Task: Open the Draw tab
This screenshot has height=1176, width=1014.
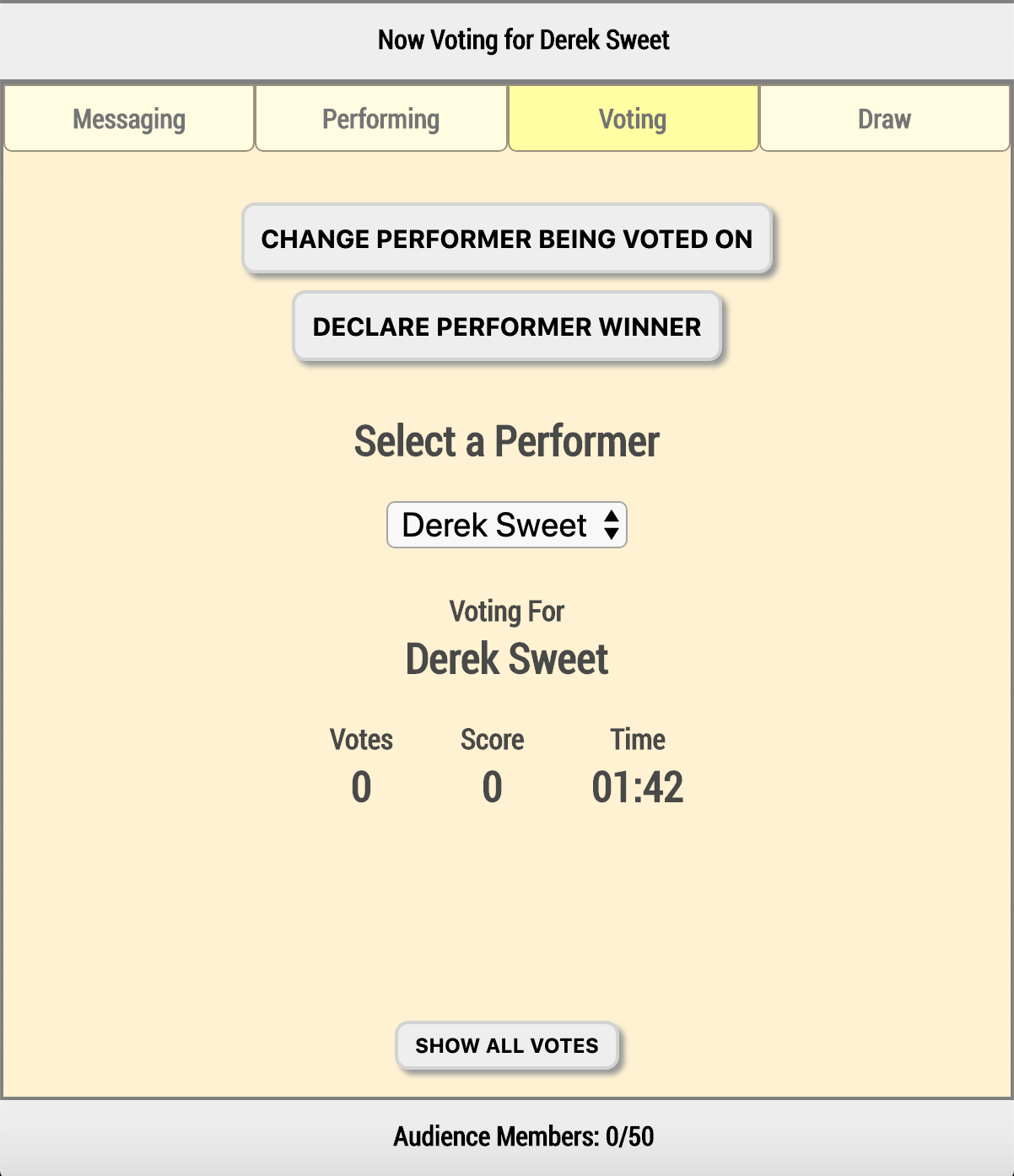Action: pyautogui.click(x=883, y=118)
